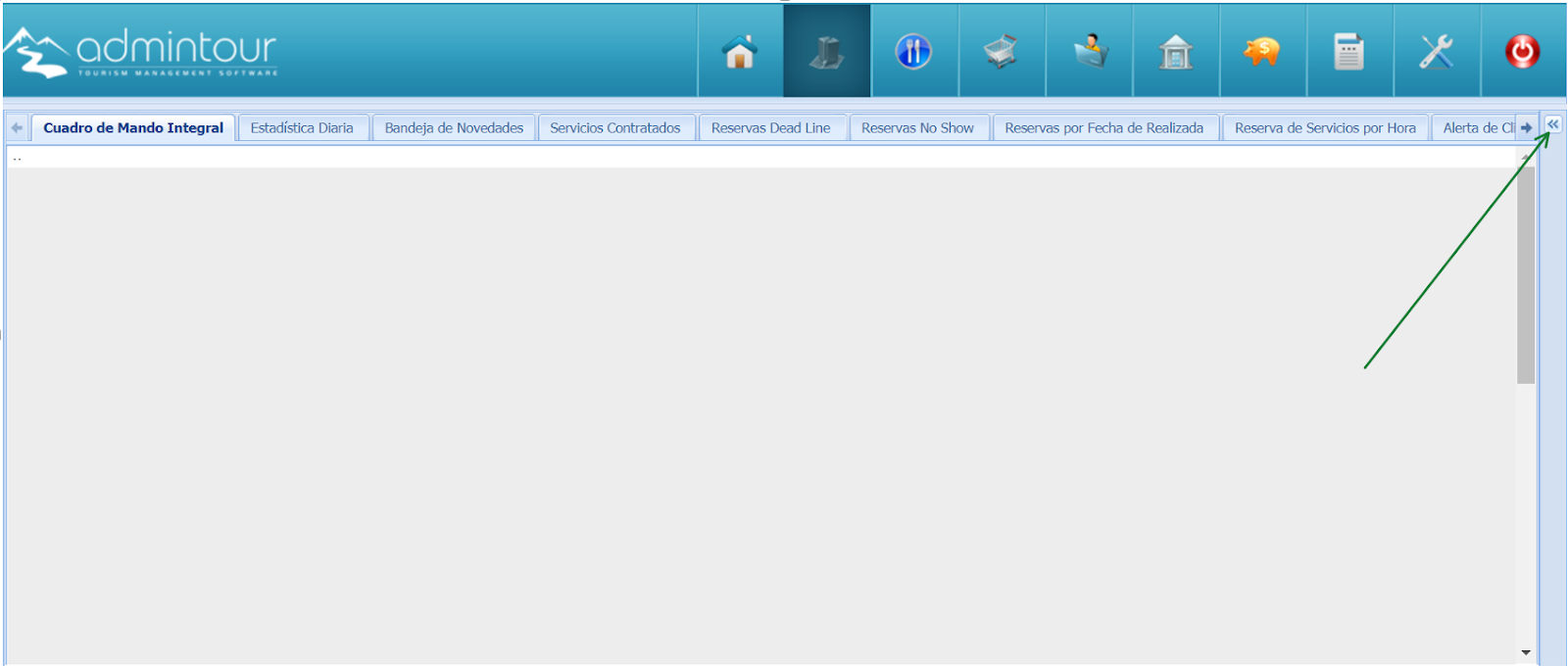Click the scrollbar down arrow
The image size is (1568, 666).
[x=1526, y=652]
